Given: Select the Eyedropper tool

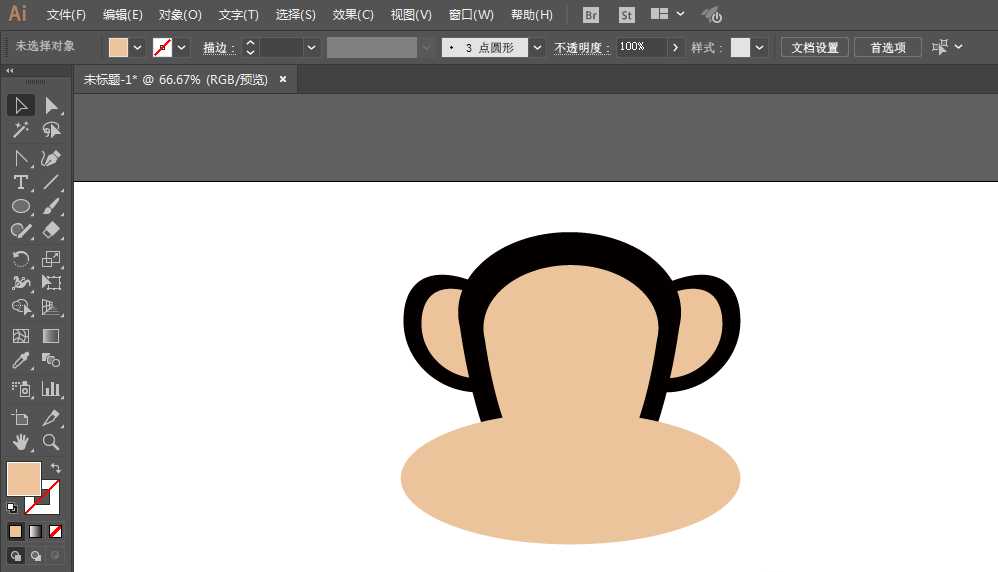Looking at the screenshot, I should pyautogui.click(x=21, y=361).
